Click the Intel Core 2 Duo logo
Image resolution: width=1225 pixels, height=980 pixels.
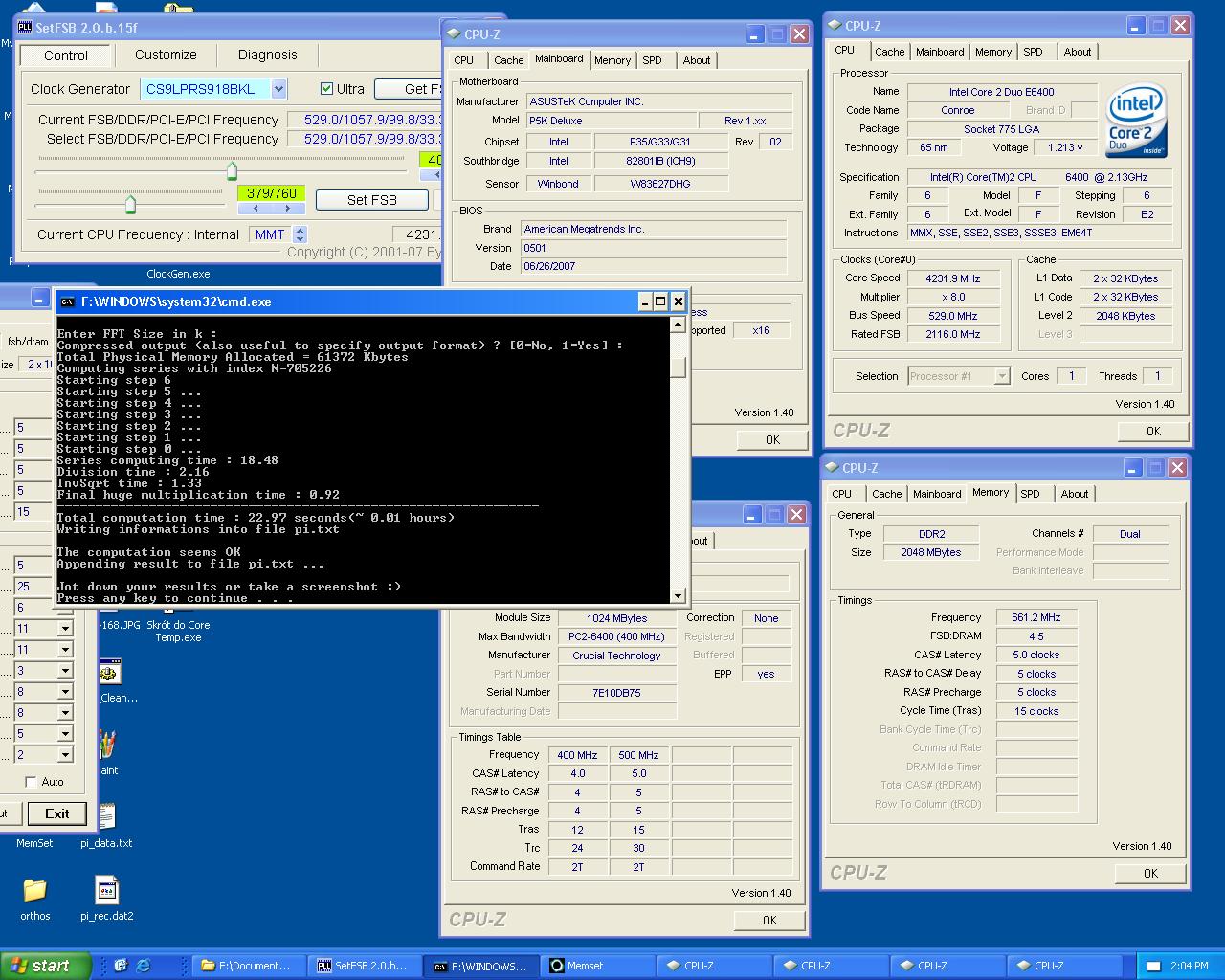1137,122
